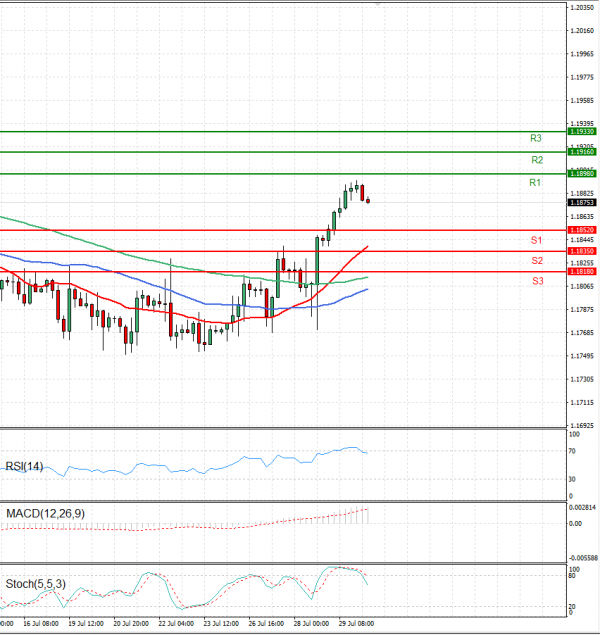
Task: Click the 1.19585 price axis value
Action: tap(582, 100)
